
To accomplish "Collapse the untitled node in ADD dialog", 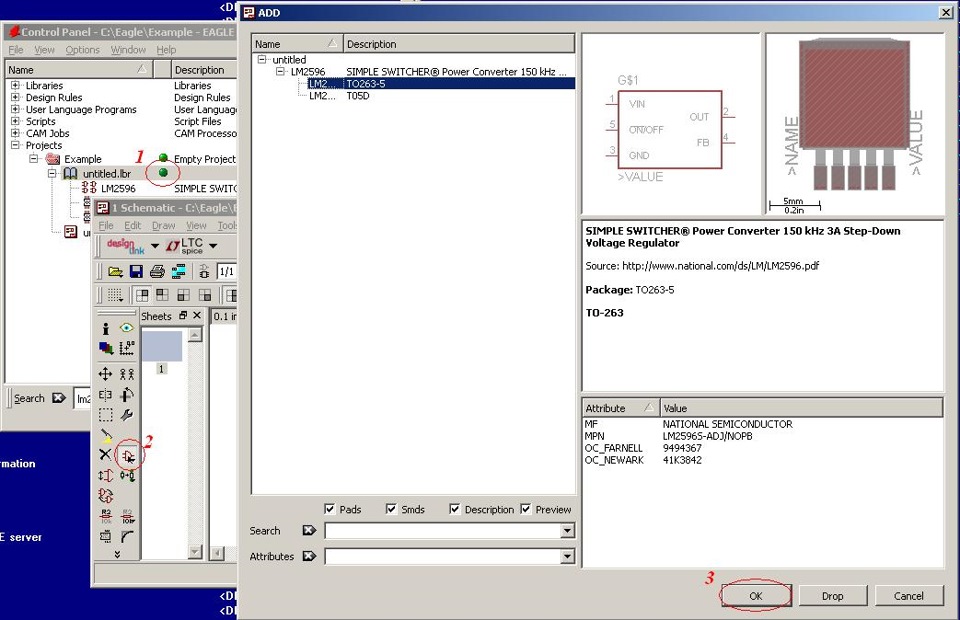I will pos(262,59).
